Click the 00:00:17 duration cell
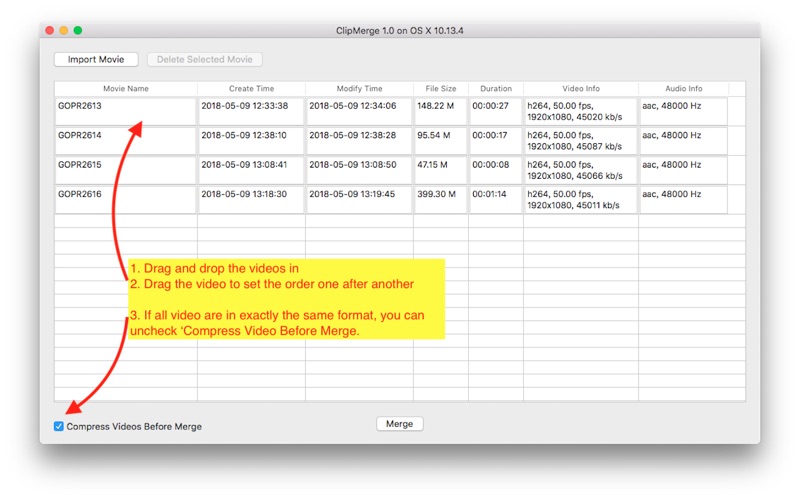 (x=496, y=141)
